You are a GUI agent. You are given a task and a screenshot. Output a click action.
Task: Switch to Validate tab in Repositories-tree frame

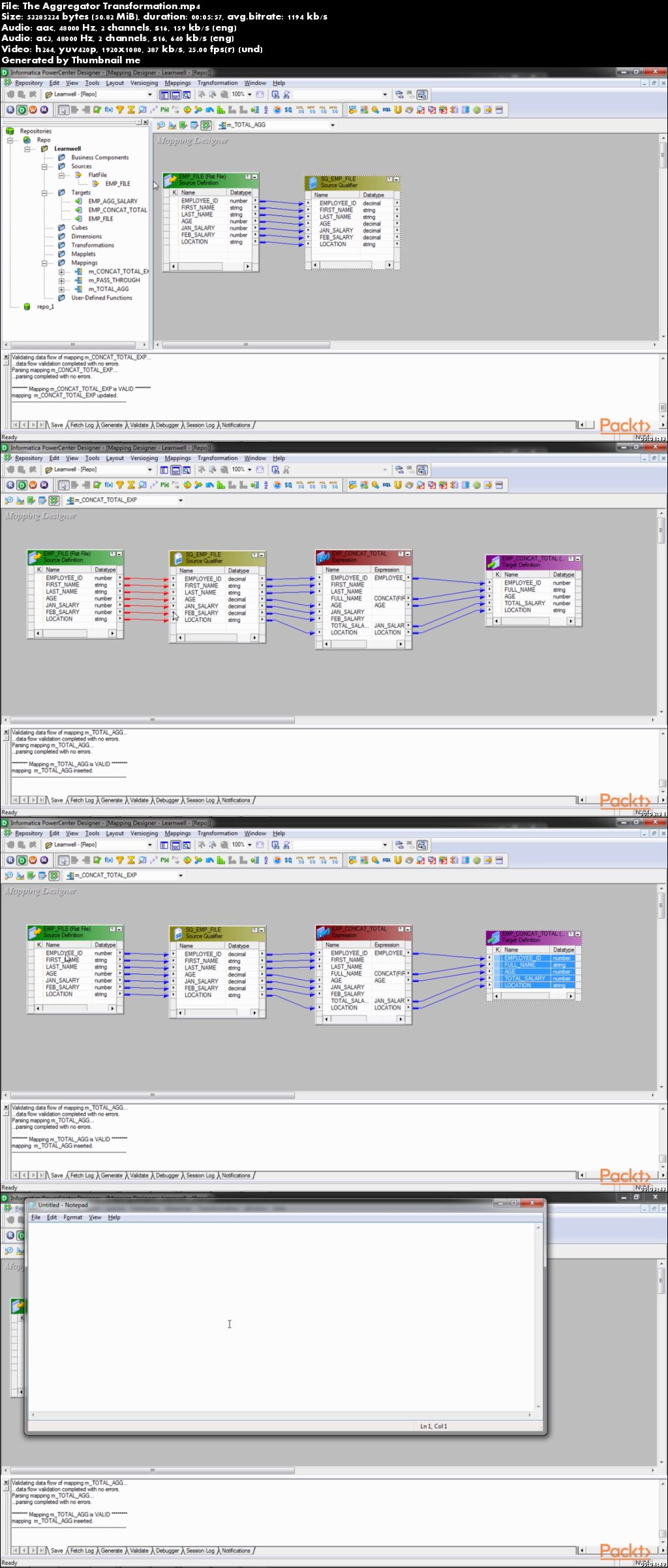pyautogui.click(x=139, y=425)
